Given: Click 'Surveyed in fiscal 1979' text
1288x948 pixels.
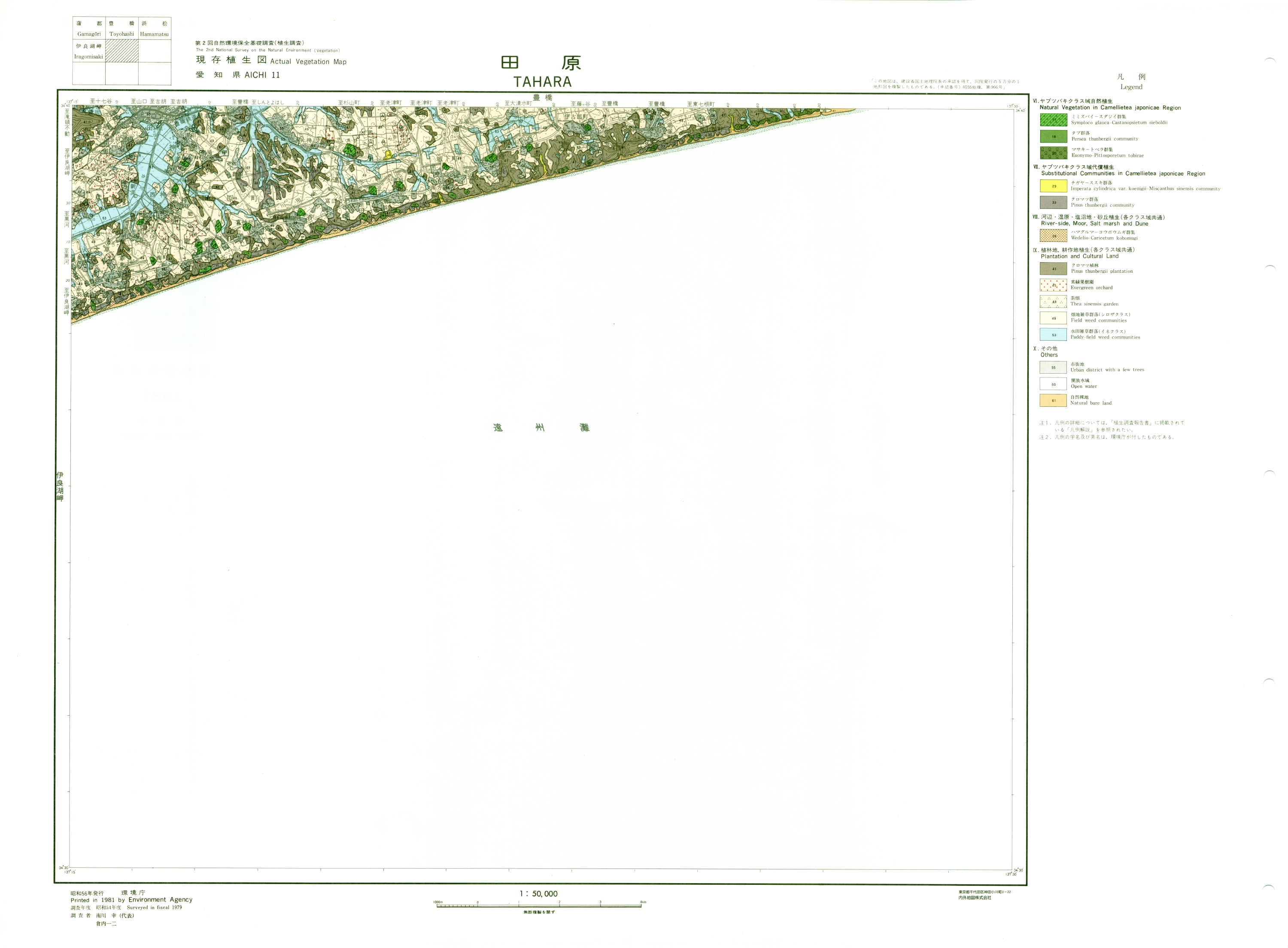Looking at the screenshot, I should click(x=154, y=907).
